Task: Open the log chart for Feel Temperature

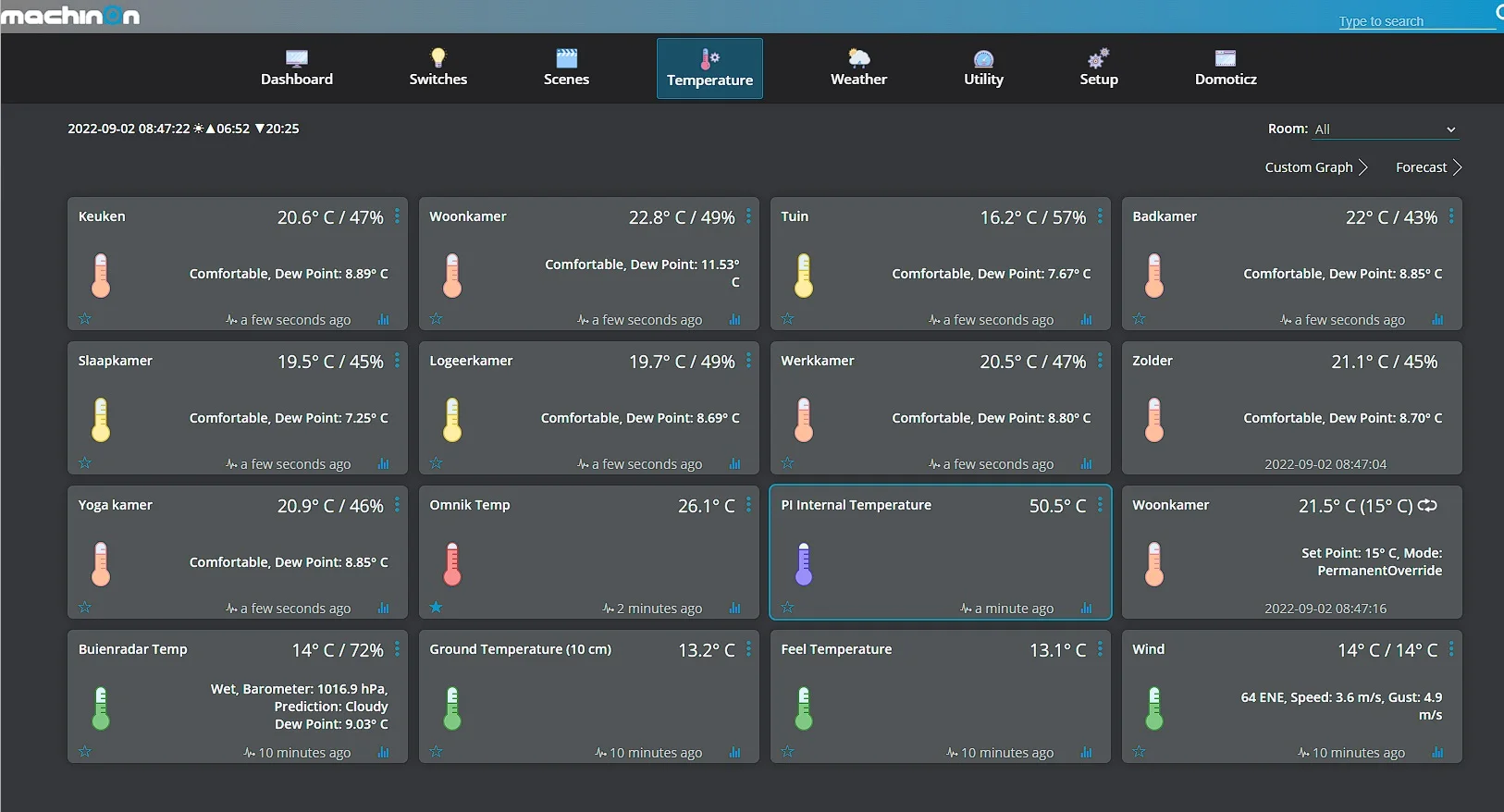Action: [x=1087, y=753]
